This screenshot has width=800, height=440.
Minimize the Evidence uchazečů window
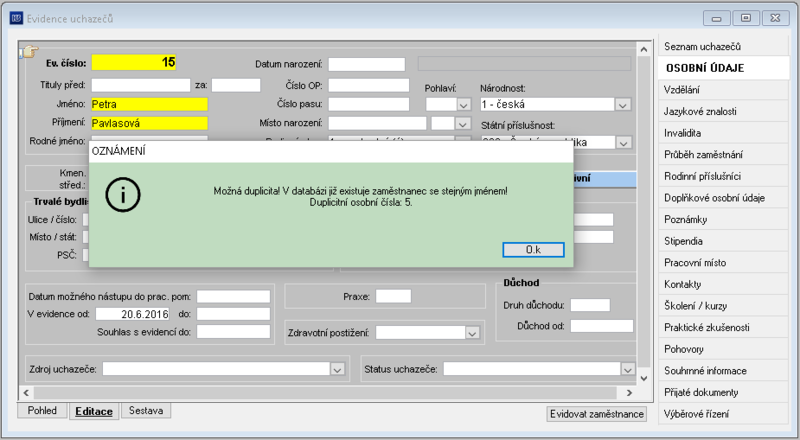(716, 18)
